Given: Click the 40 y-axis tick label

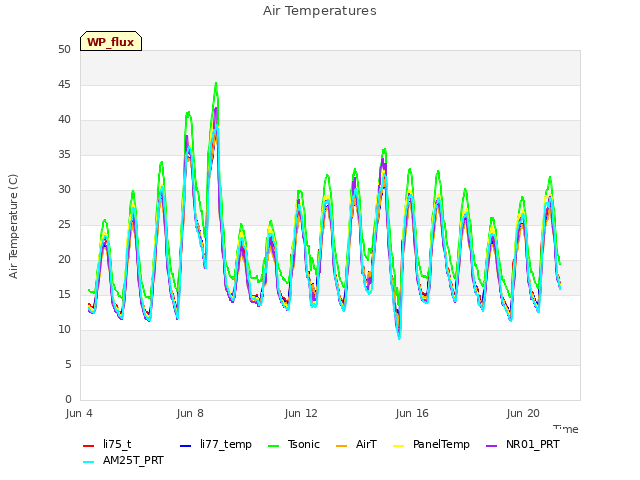Looking at the screenshot, I should click(64, 120).
